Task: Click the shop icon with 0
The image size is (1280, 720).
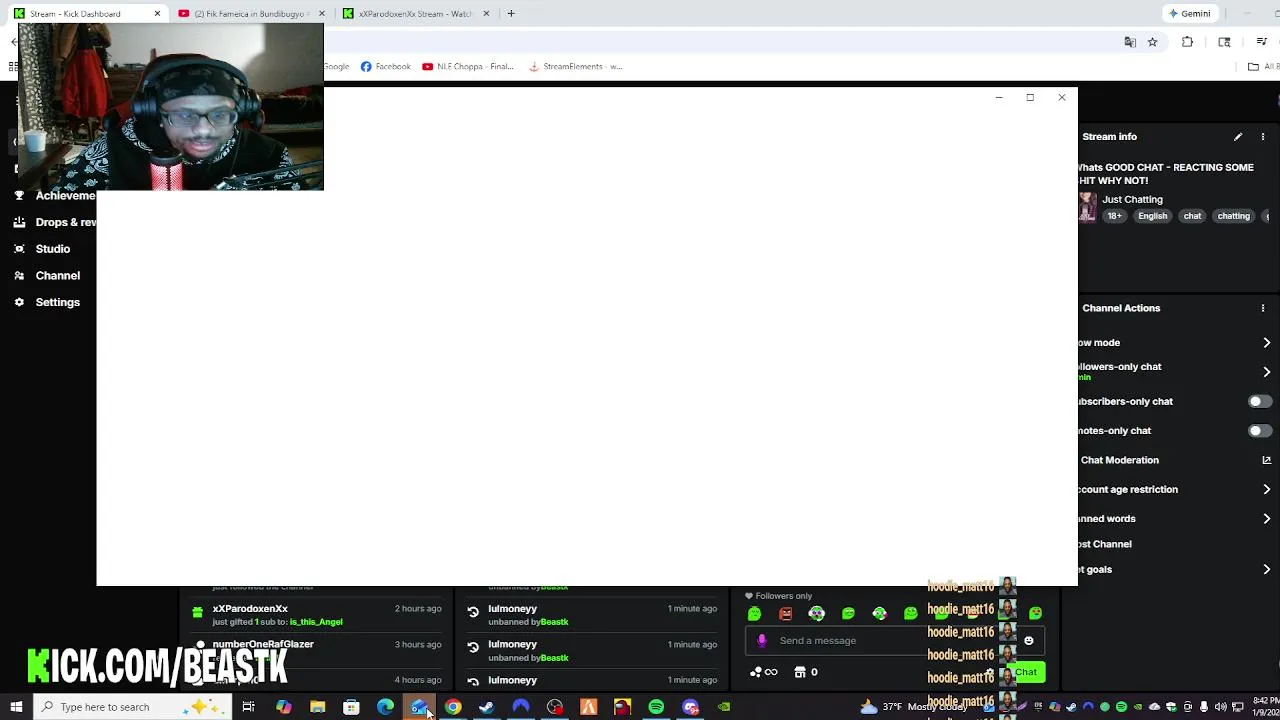Action: 806,672
